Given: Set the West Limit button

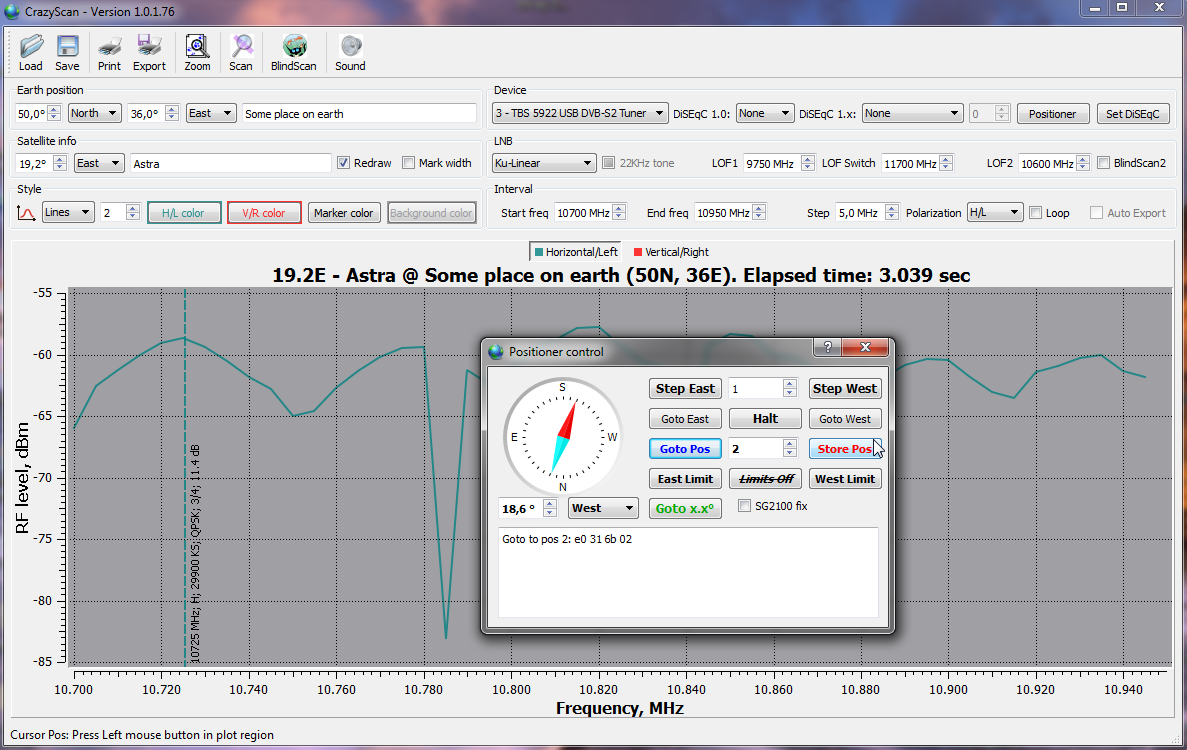Looking at the screenshot, I should [845, 479].
